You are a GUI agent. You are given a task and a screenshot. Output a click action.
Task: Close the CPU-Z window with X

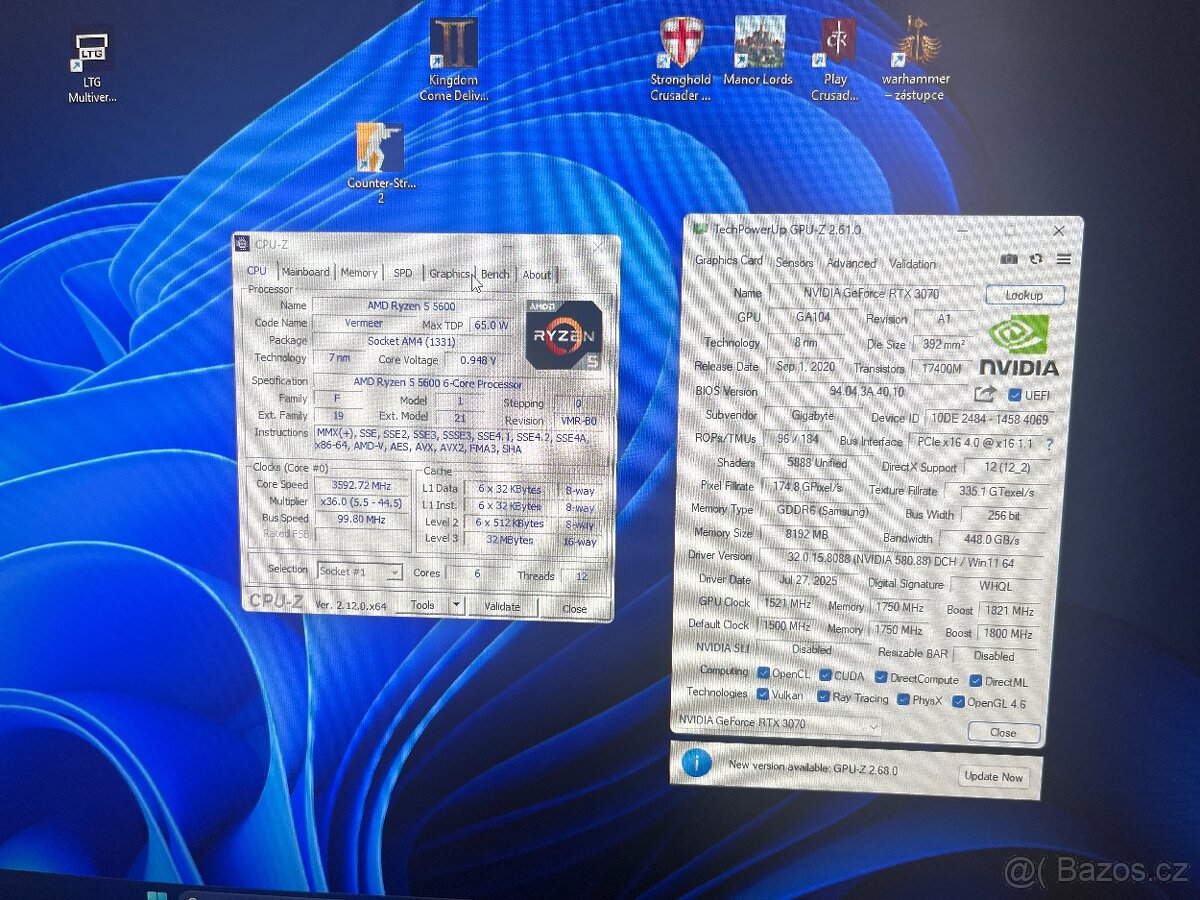[x=598, y=246]
